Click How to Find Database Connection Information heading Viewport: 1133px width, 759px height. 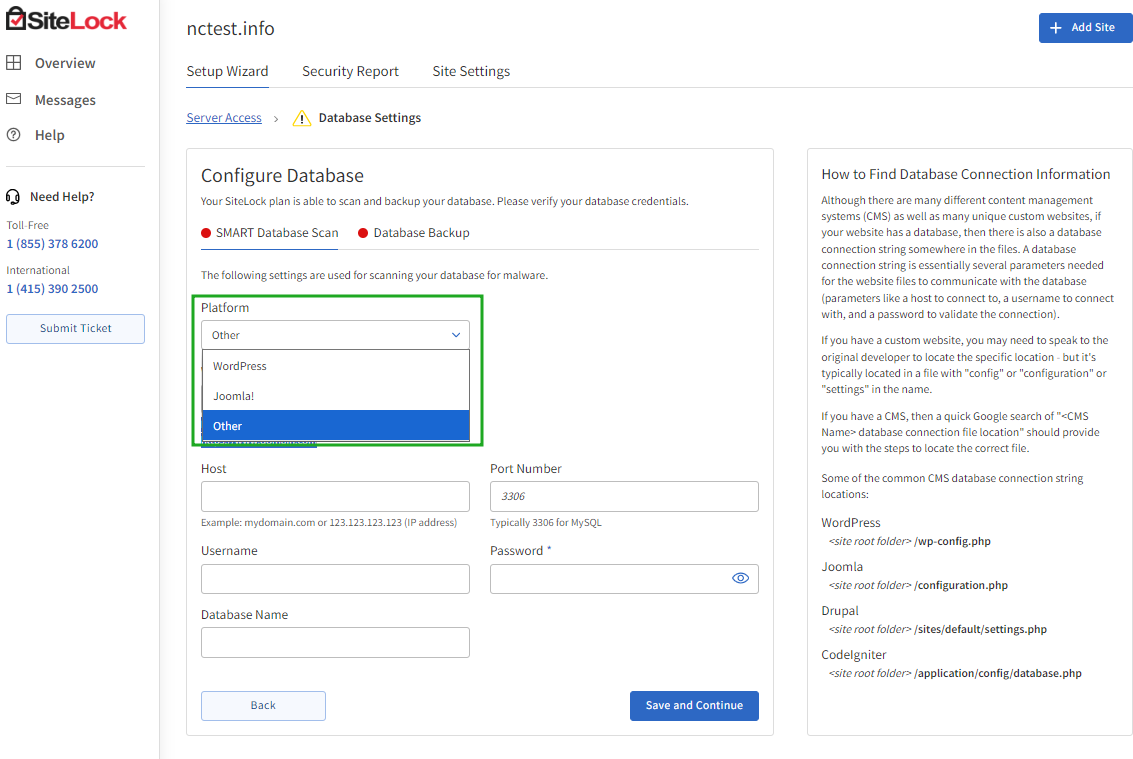965,174
